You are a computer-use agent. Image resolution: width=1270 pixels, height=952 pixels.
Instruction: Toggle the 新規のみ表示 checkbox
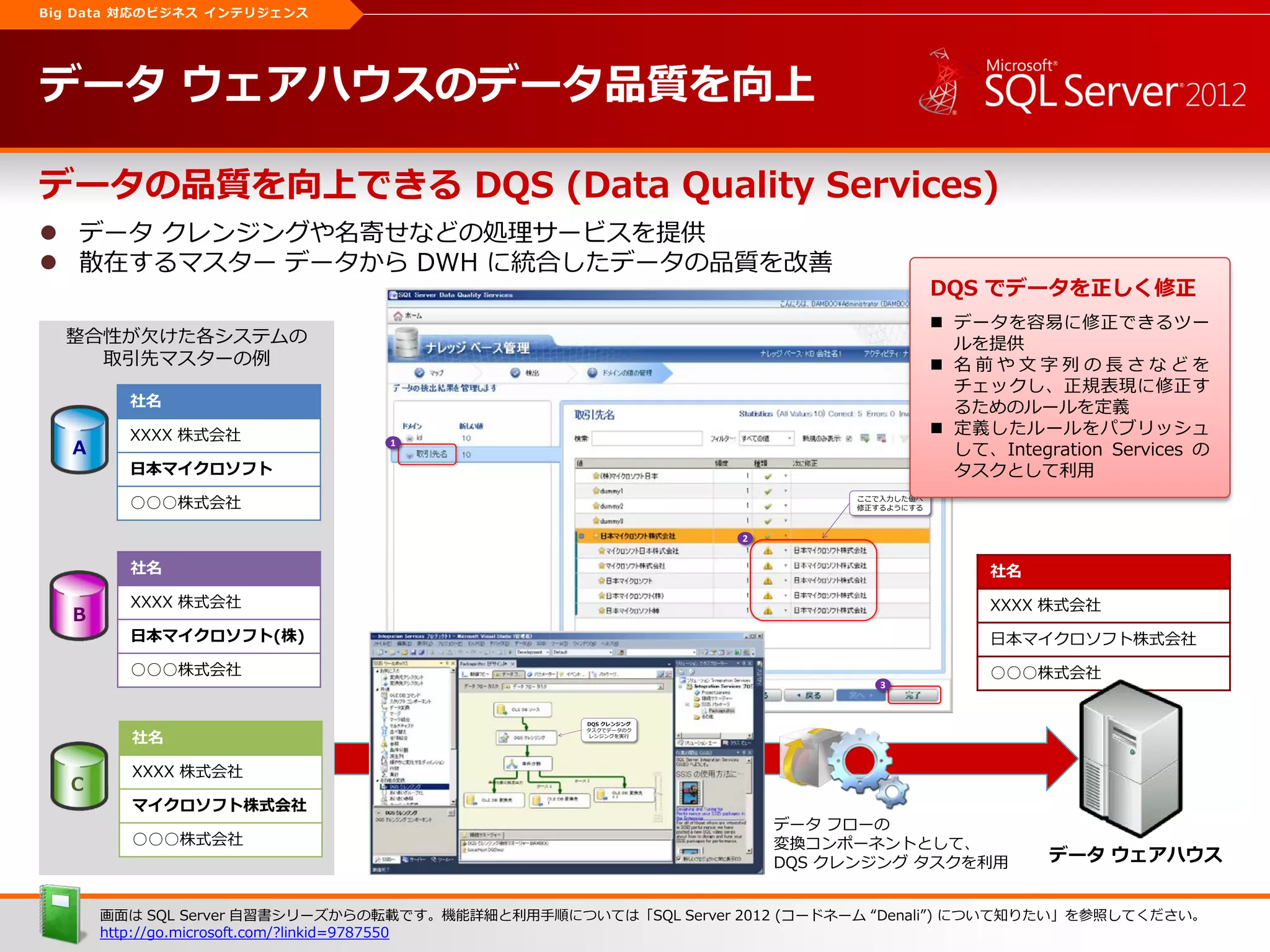click(x=849, y=439)
